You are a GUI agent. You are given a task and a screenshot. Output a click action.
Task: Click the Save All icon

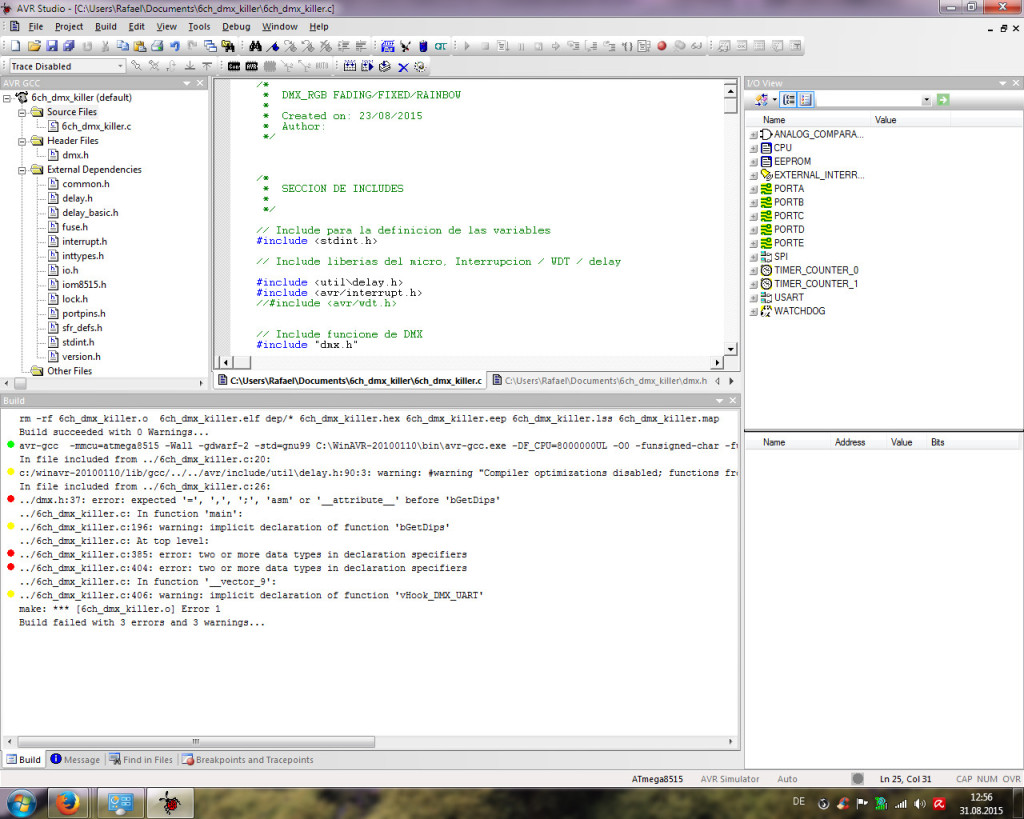(x=69, y=46)
